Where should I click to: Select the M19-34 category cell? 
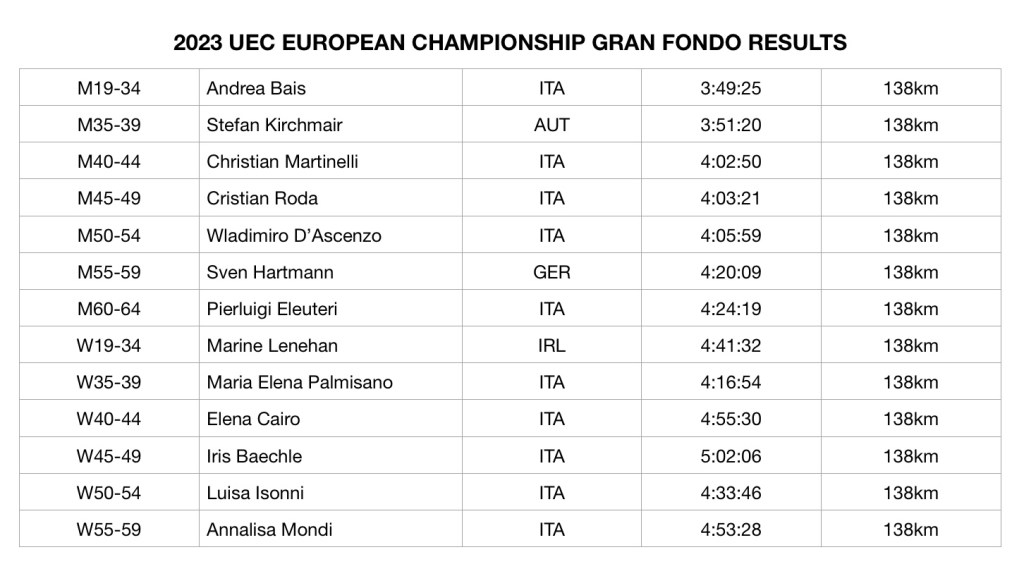(x=109, y=88)
